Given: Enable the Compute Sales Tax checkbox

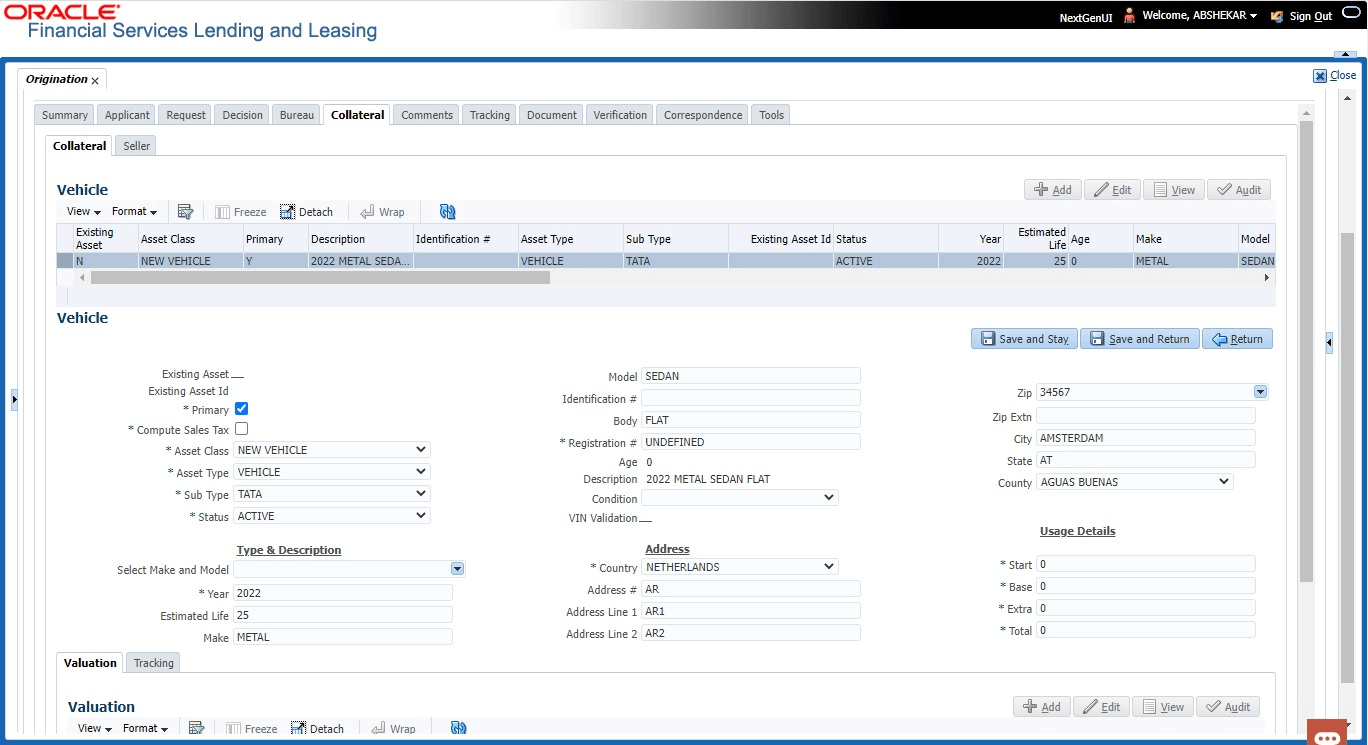Looking at the screenshot, I should click(241, 429).
